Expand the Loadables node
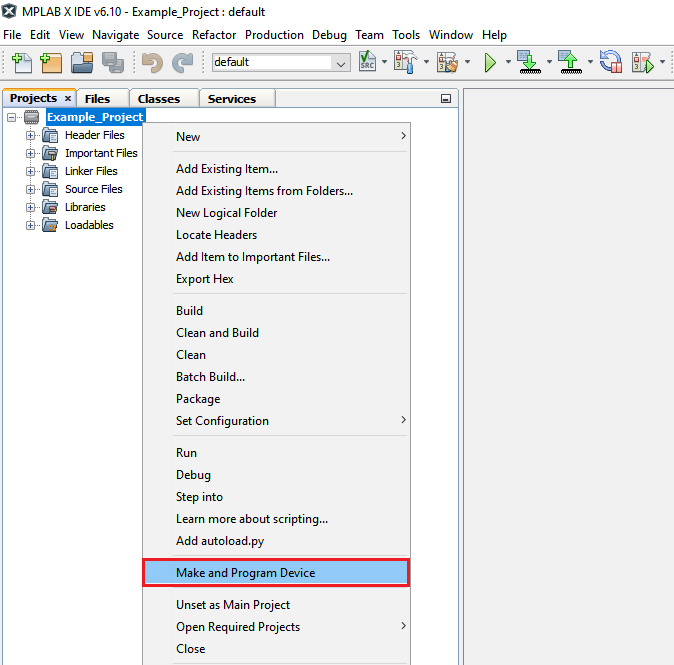 (31, 226)
